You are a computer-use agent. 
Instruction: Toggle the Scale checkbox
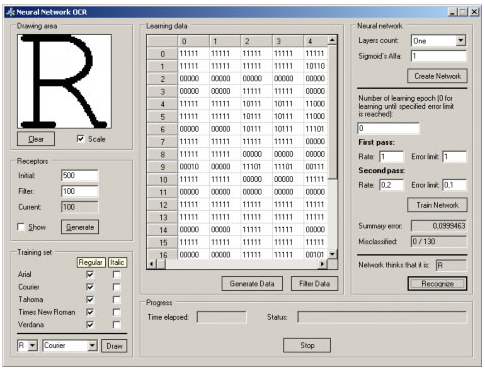point(80,138)
